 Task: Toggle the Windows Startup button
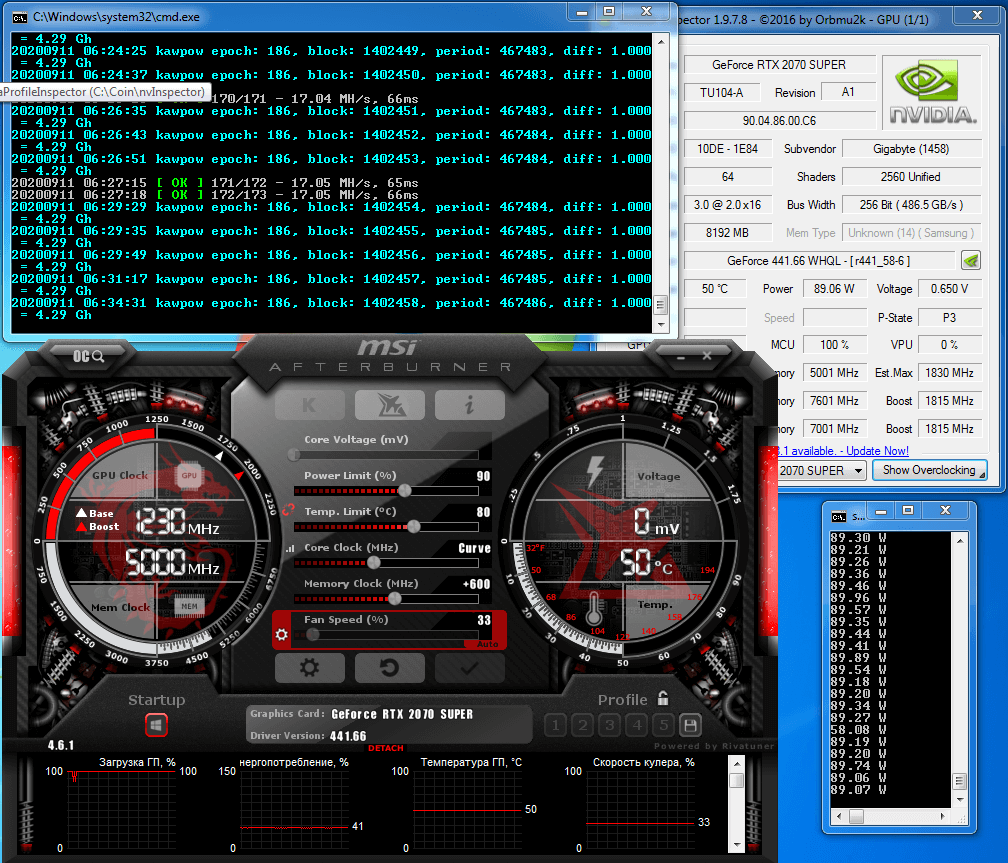[157, 725]
